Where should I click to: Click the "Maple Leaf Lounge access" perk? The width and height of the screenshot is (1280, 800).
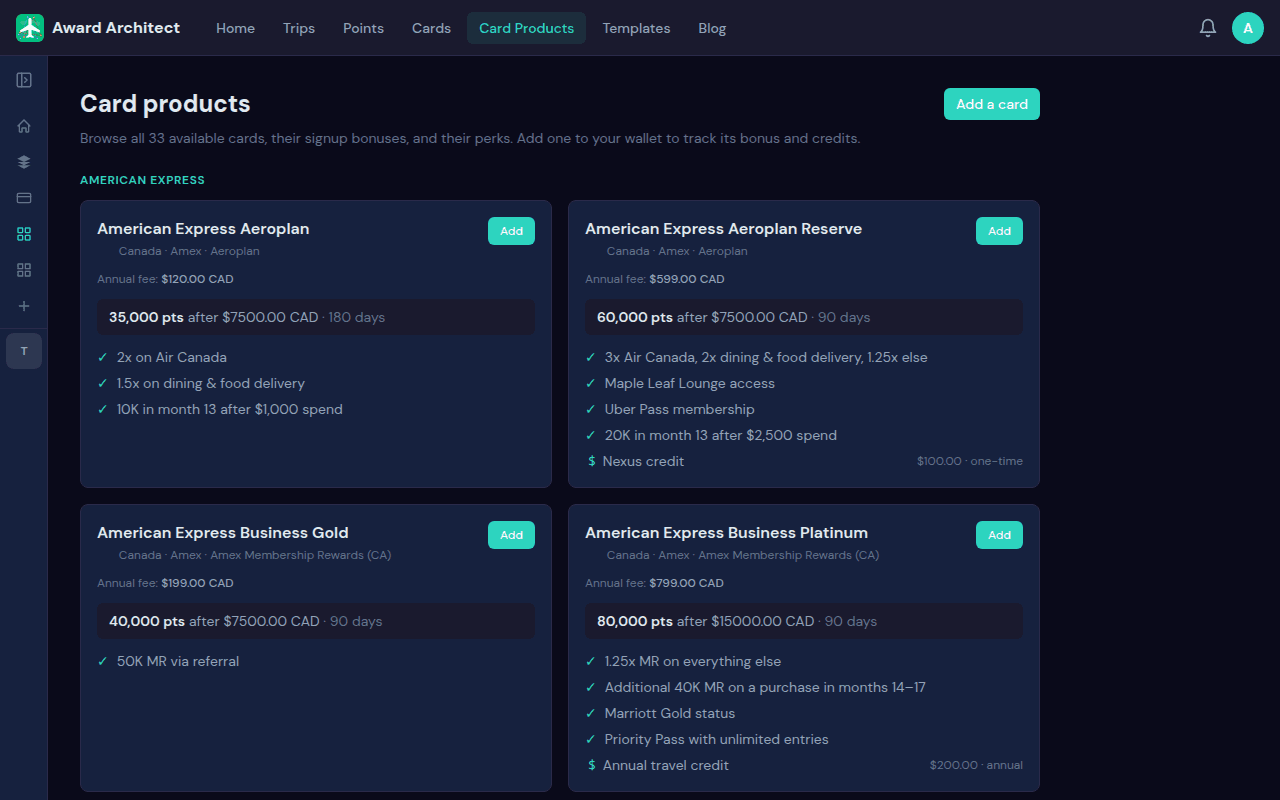690,383
